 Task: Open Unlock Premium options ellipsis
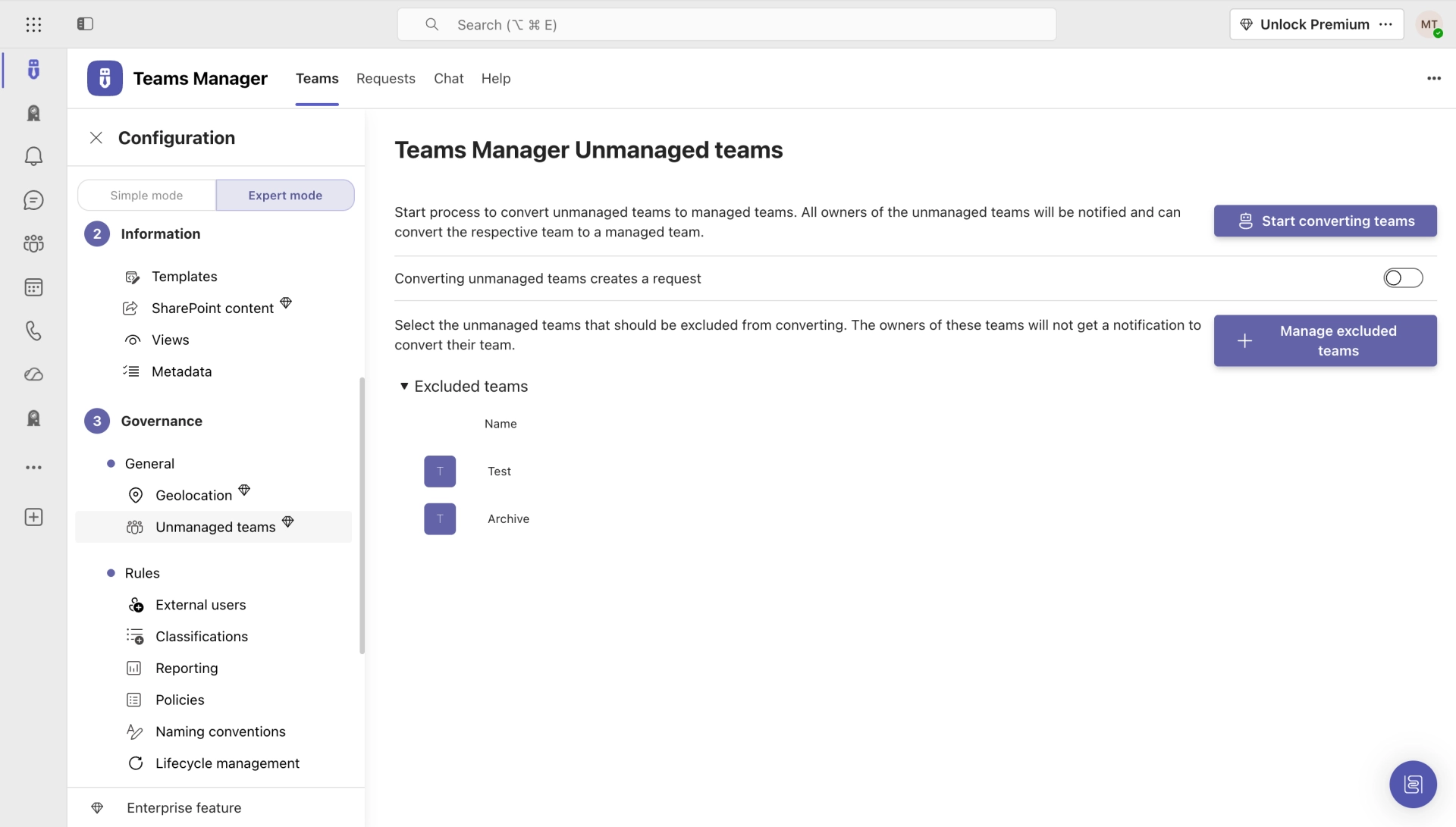[x=1385, y=24]
